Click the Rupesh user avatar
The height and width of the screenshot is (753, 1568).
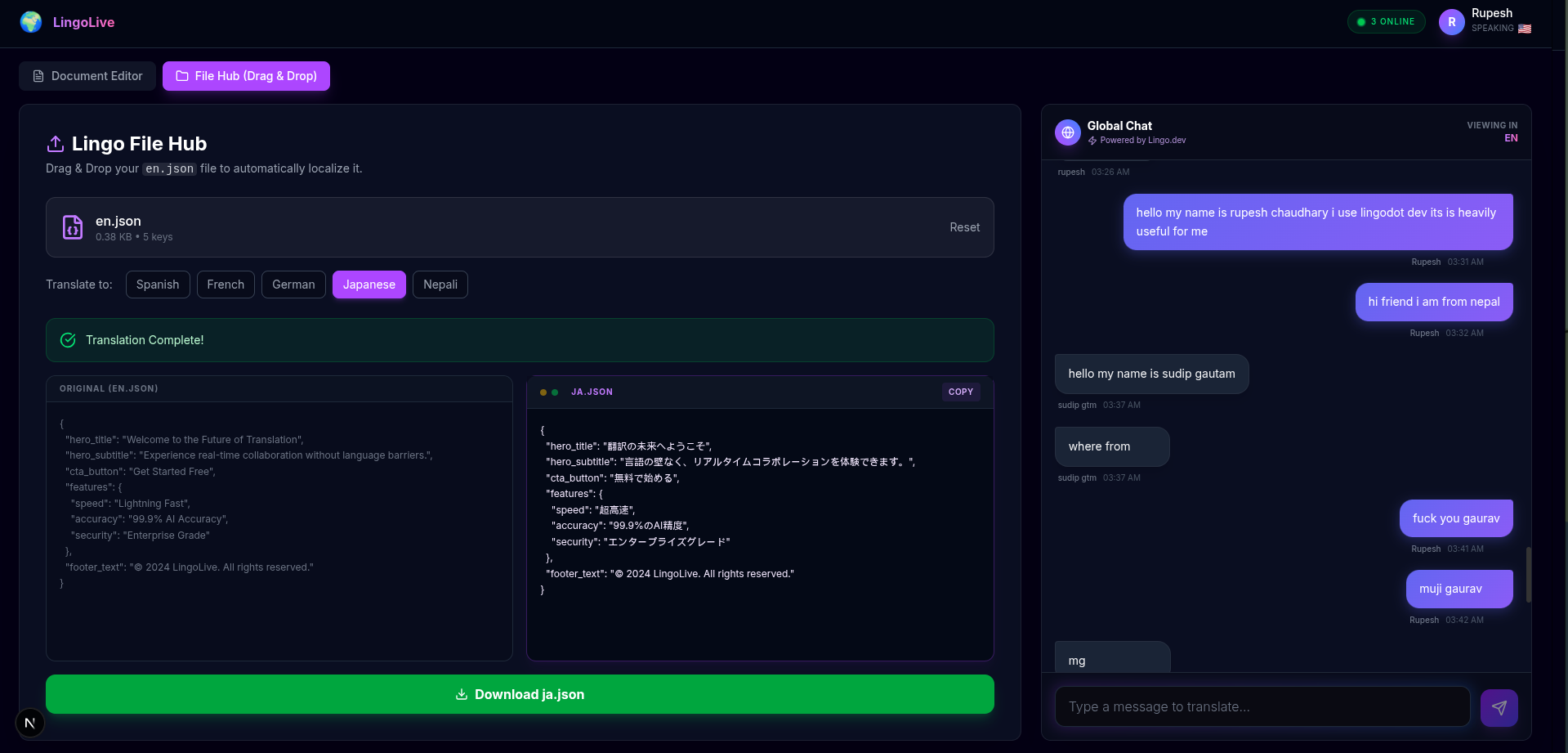1452,22
